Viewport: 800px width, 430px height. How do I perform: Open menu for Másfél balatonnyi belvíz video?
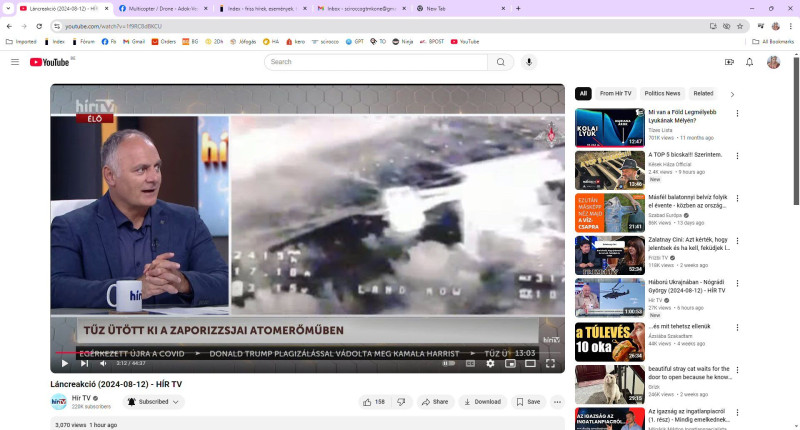(x=737, y=198)
